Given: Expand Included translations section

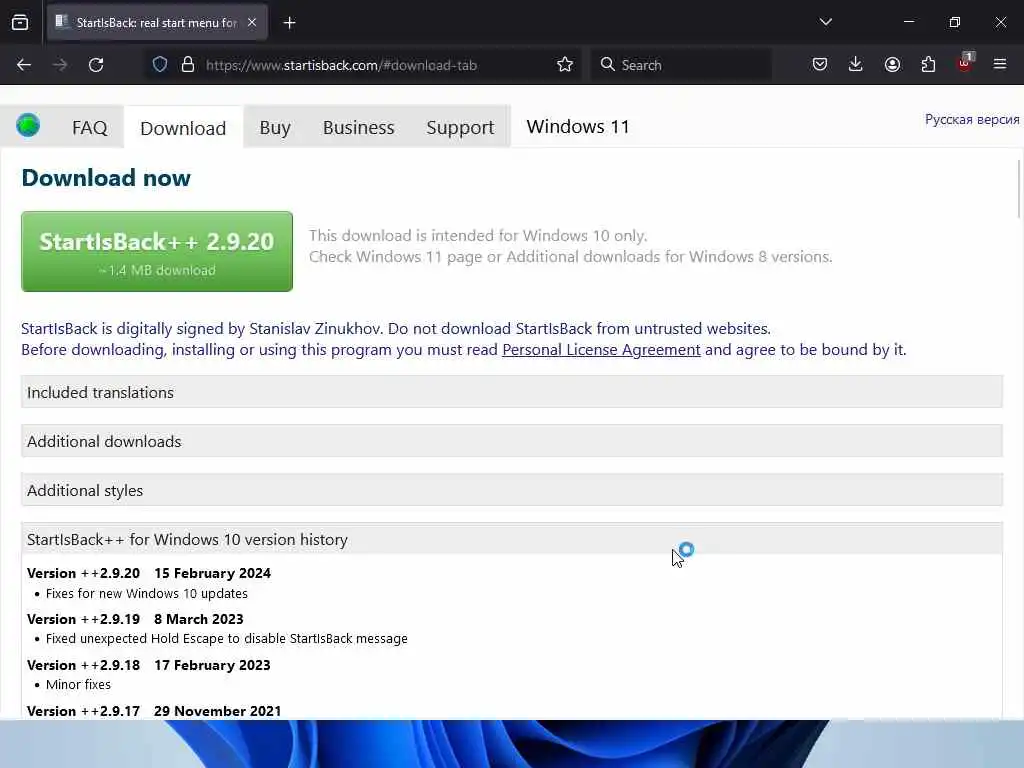Looking at the screenshot, I should (511, 392).
